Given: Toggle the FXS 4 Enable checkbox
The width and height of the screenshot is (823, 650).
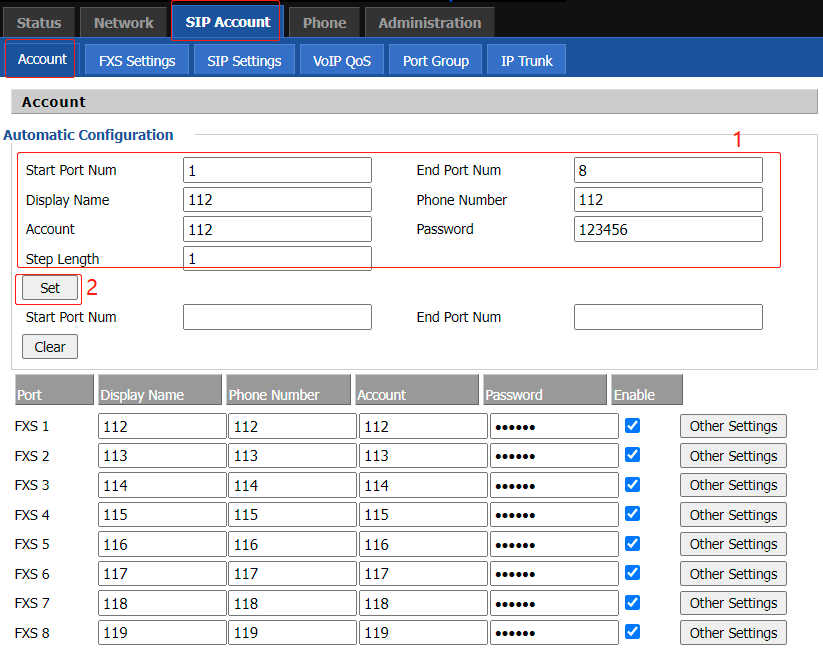Looking at the screenshot, I should 632,513.
